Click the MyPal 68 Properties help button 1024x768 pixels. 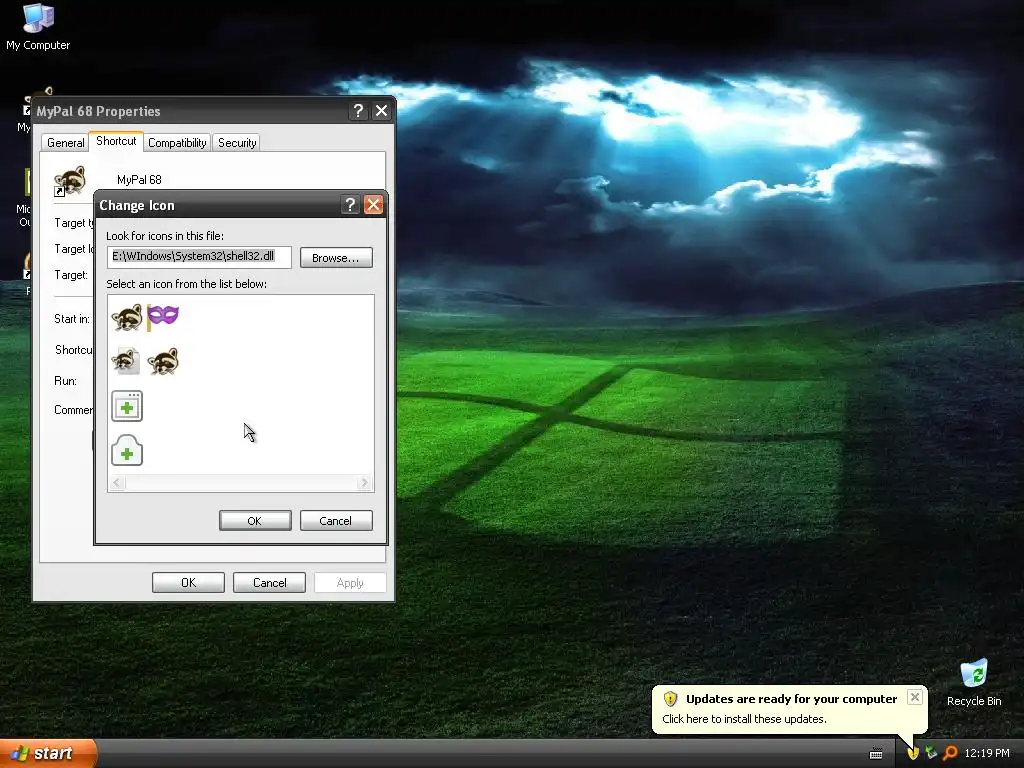358,111
